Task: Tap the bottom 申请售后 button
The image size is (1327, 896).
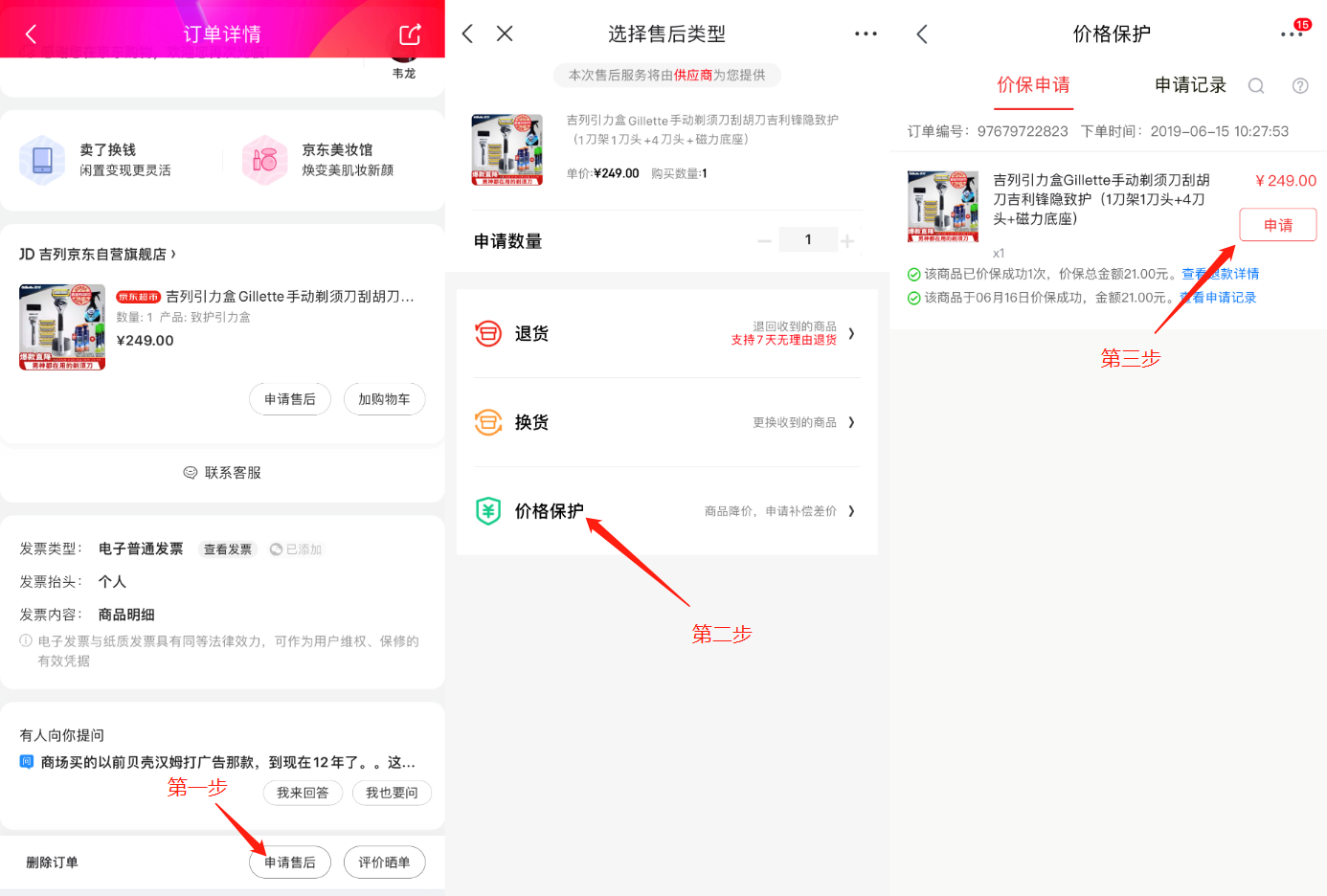Action: 290,862
